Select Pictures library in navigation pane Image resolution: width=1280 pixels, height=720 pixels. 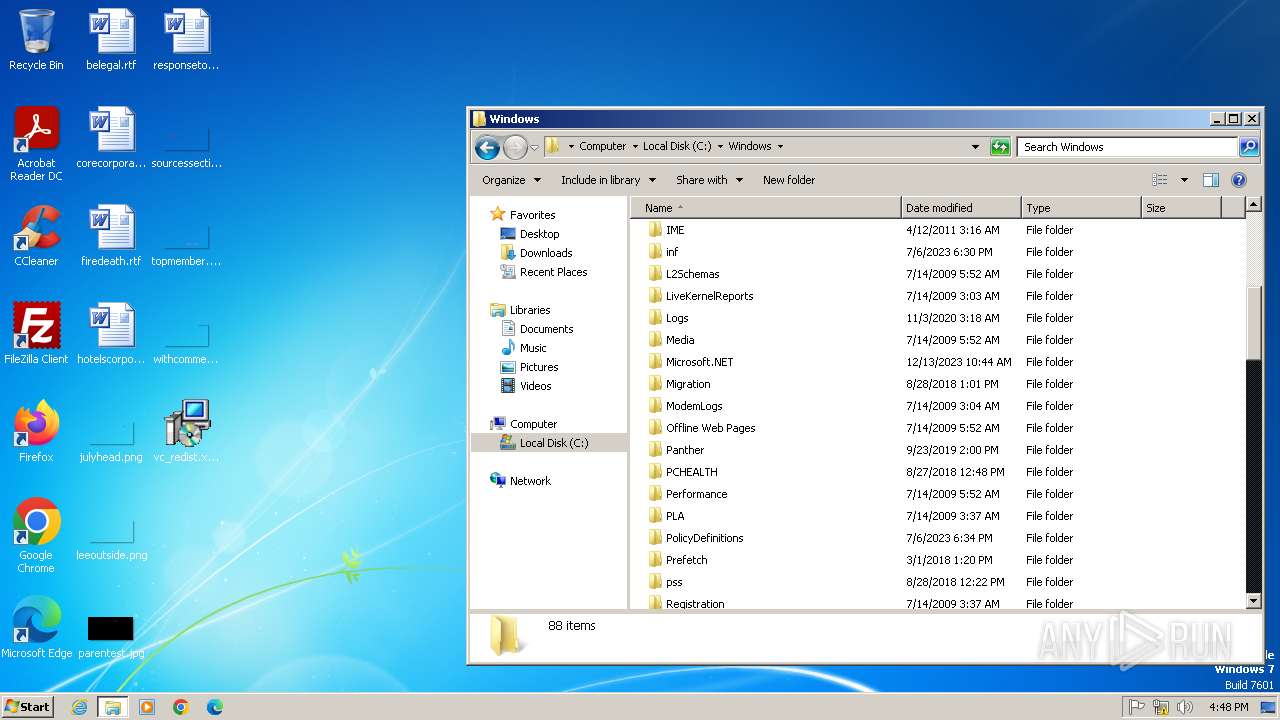pos(539,367)
